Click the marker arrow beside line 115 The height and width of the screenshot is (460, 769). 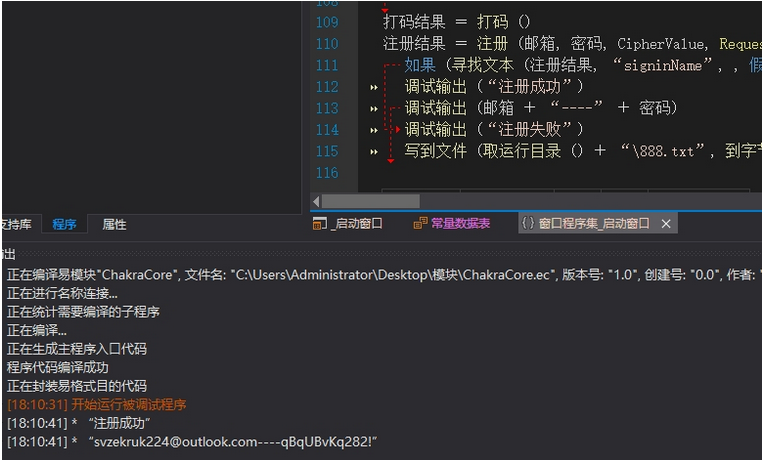pyautogui.click(x=374, y=152)
